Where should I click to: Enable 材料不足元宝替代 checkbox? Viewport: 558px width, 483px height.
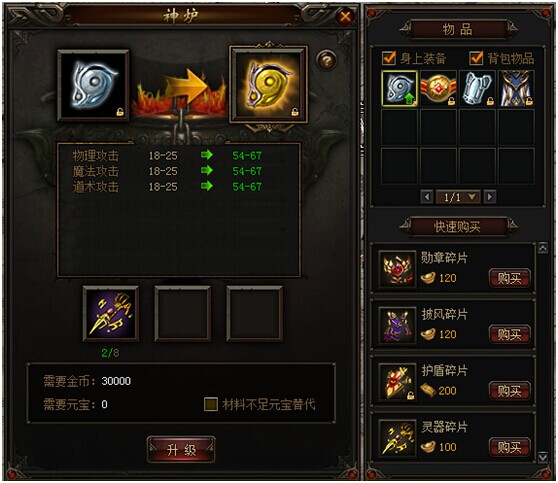(211, 404)
